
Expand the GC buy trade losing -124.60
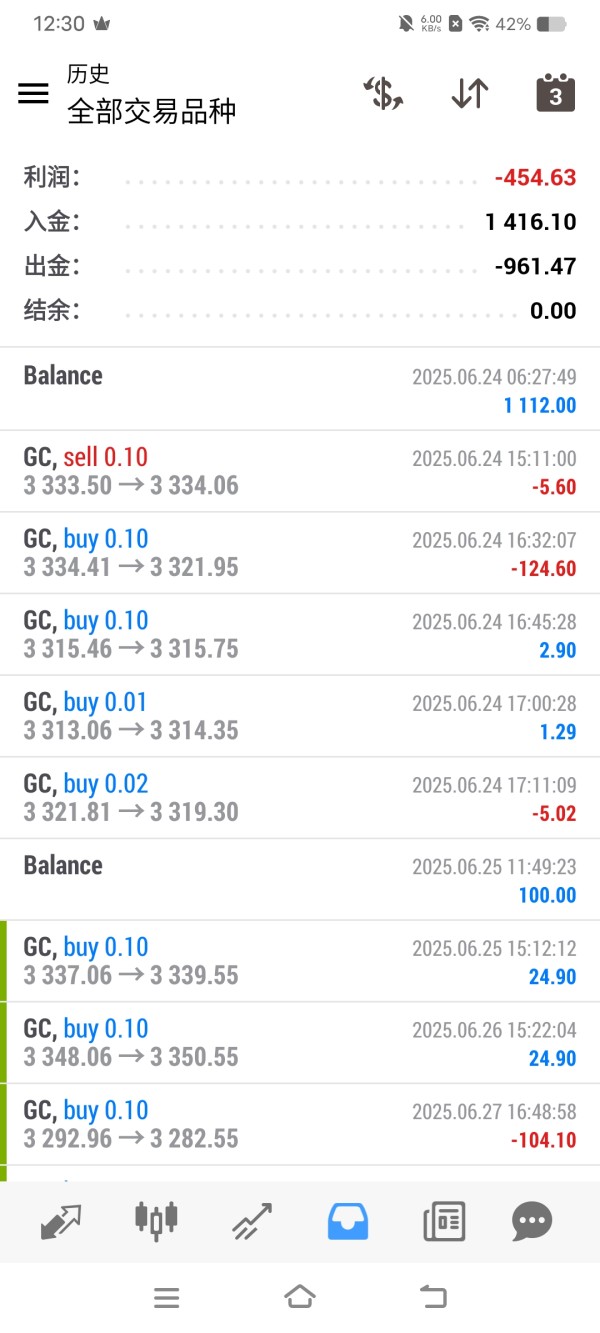coord(300,553)
